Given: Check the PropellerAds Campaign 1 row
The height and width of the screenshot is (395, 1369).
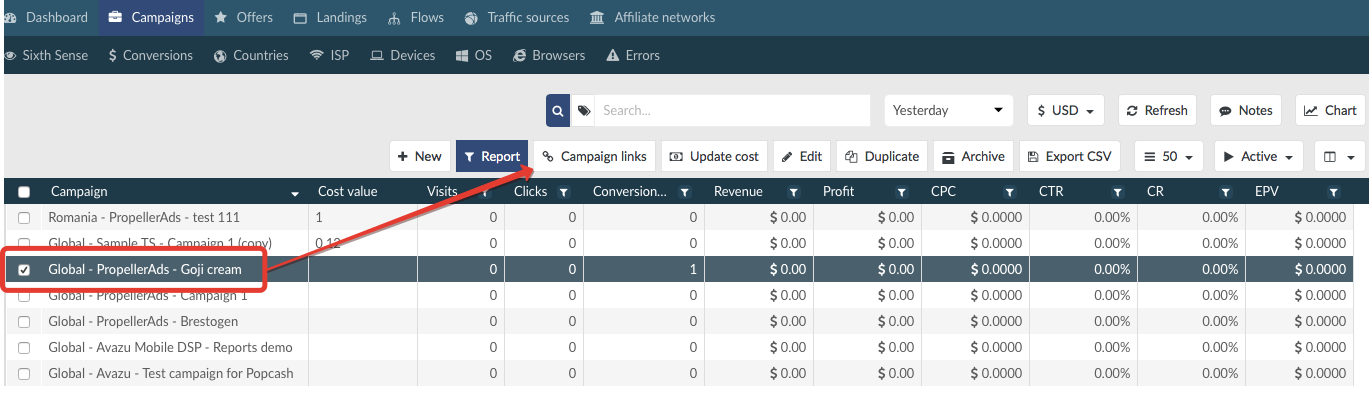Looking at the screenshot, I should [x=24, y=296].
